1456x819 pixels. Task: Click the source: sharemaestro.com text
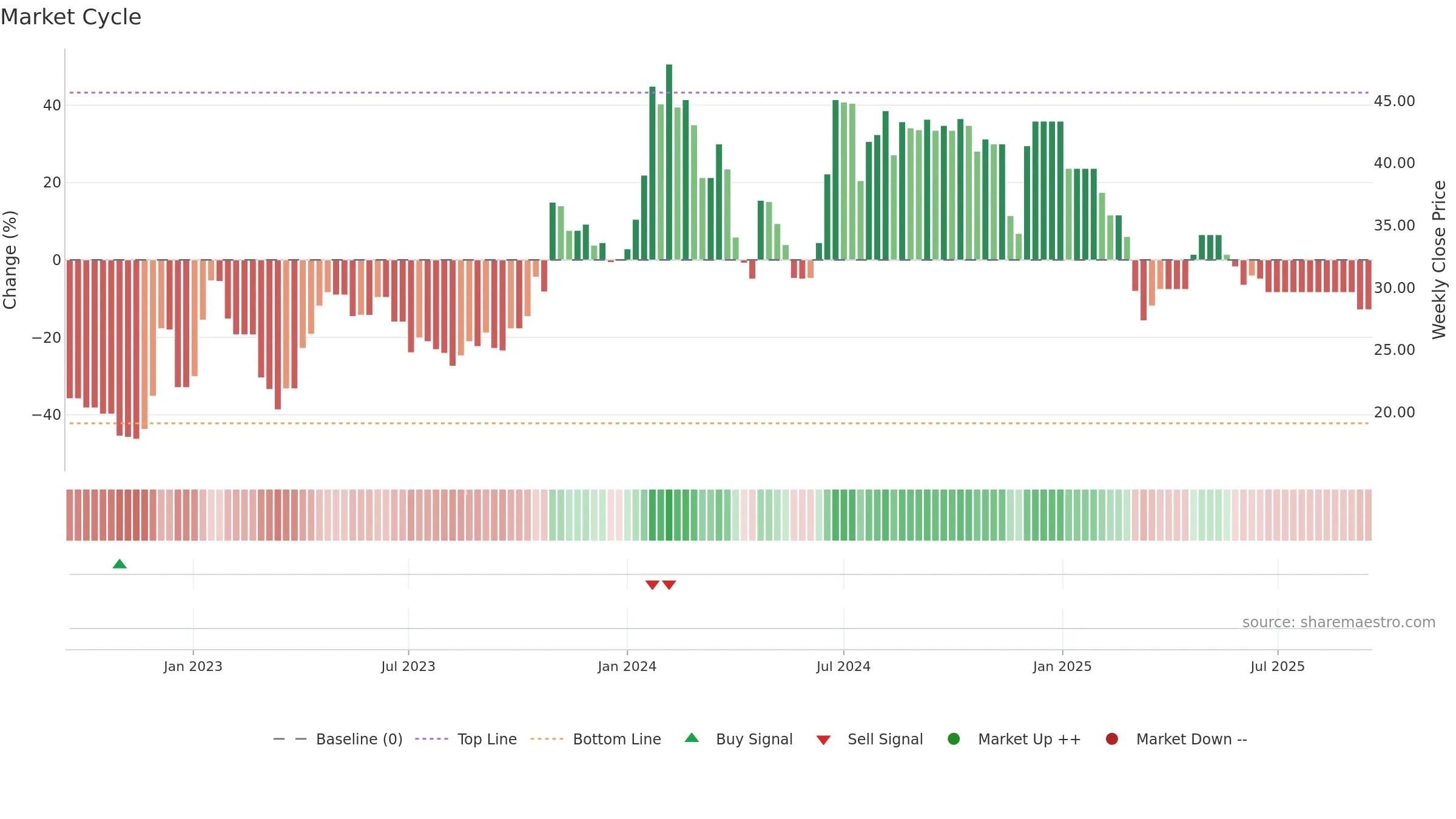1339,622
